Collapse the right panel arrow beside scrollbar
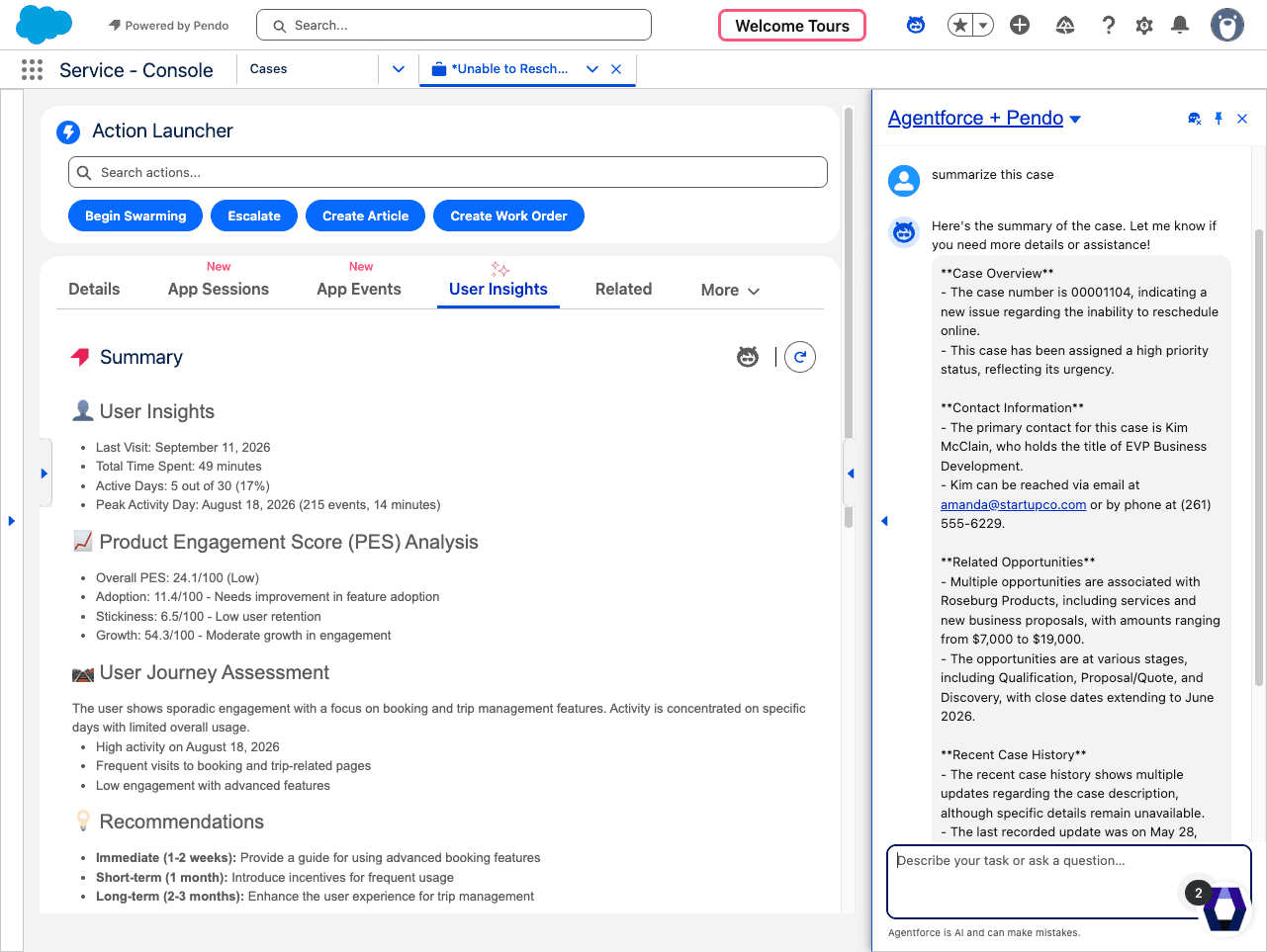 [x=851, y=474]
